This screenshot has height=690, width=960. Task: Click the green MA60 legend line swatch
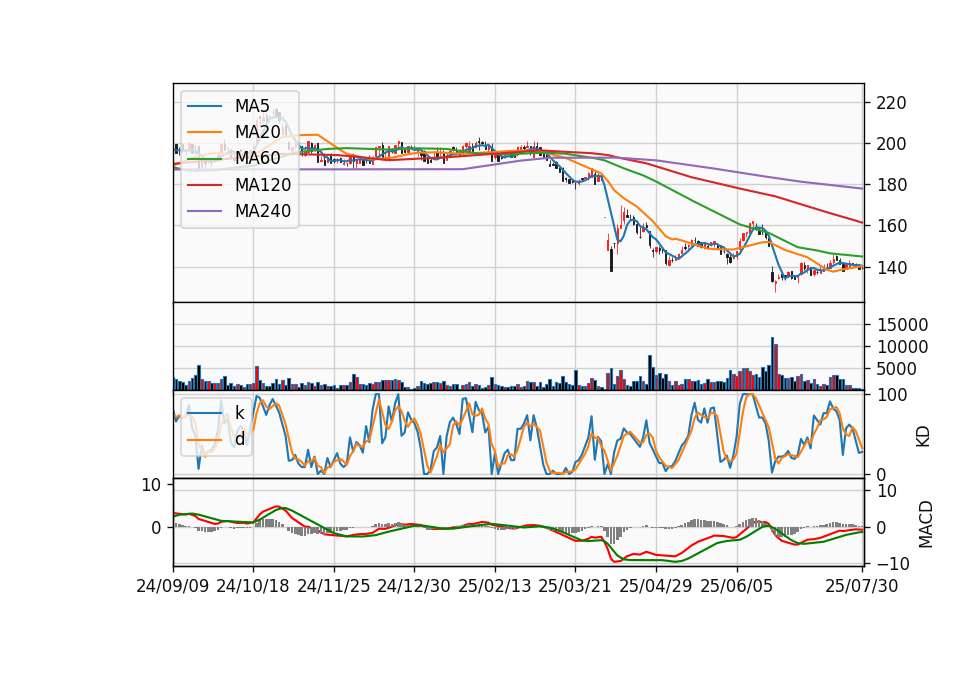(204, 158)
